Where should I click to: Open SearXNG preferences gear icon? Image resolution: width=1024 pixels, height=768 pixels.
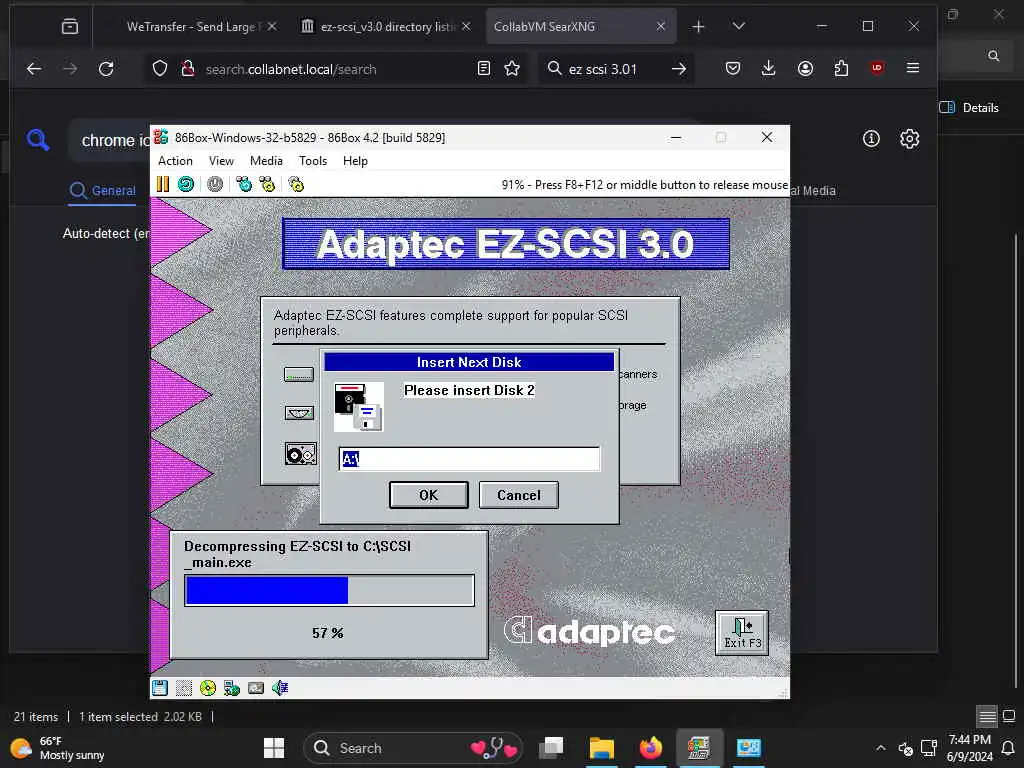point(909,138)
